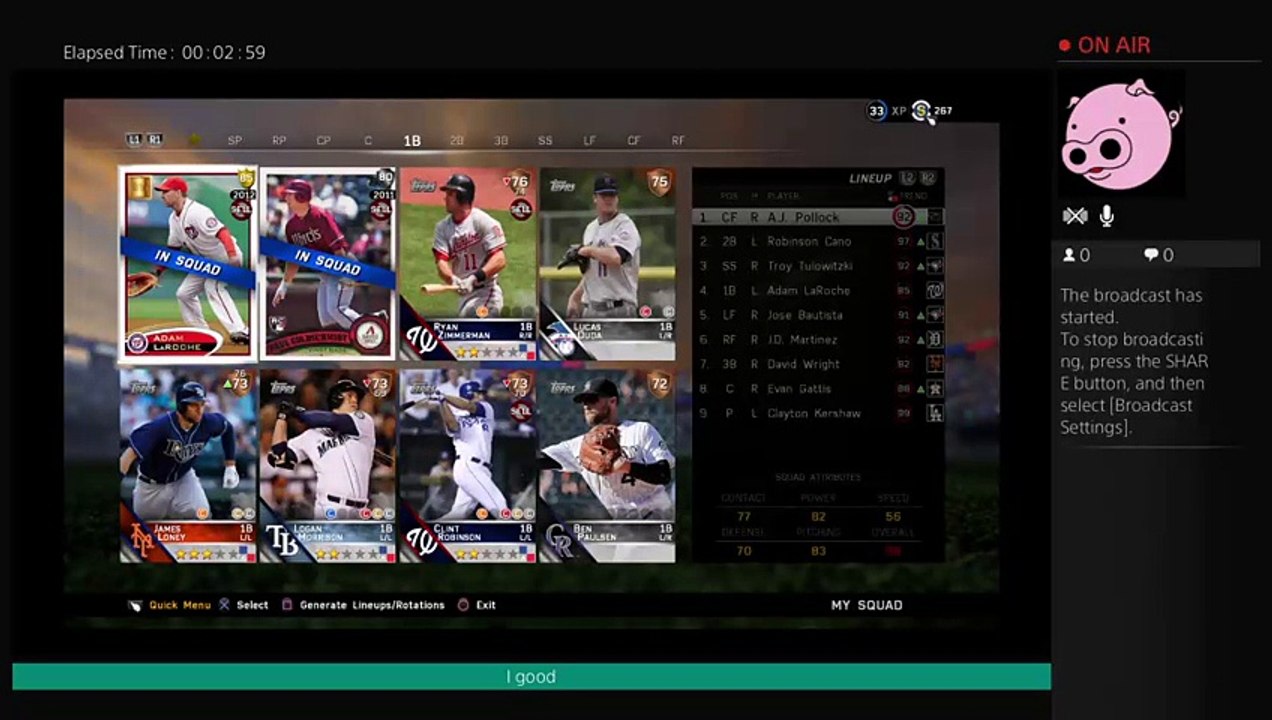Open the Quick Menu prompt
The width and height of the screenshot is (1272, 720).
pos(170,605)
